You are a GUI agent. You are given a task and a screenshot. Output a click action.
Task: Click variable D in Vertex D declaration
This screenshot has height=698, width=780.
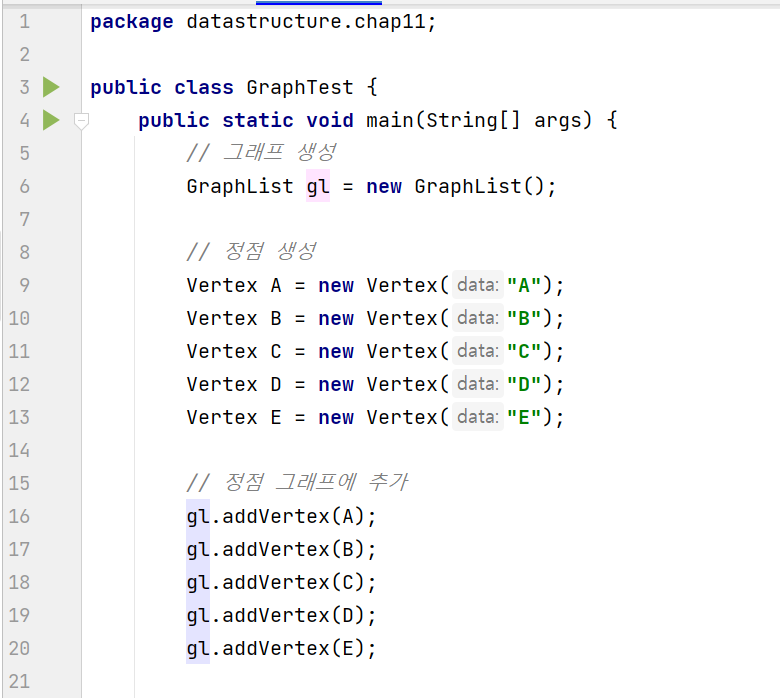[x=276, y=384]
